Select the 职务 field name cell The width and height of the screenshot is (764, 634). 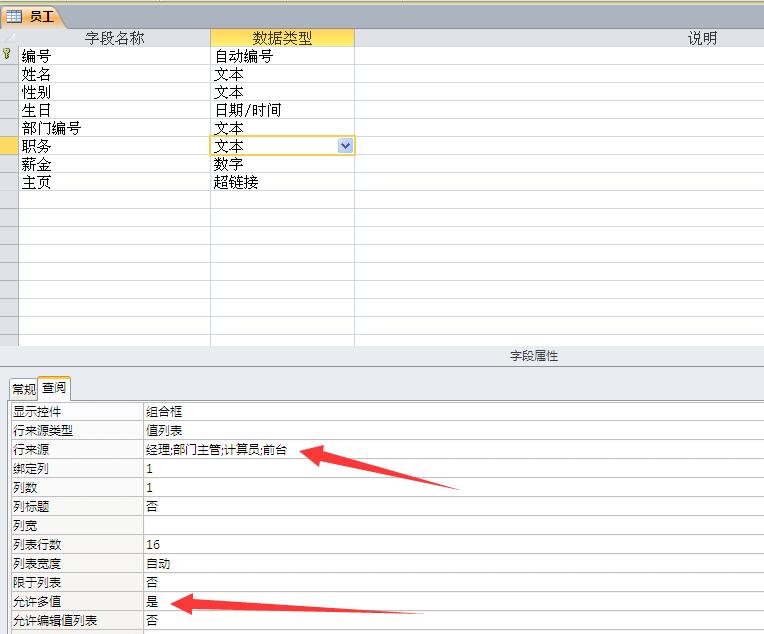click(115, 146)
